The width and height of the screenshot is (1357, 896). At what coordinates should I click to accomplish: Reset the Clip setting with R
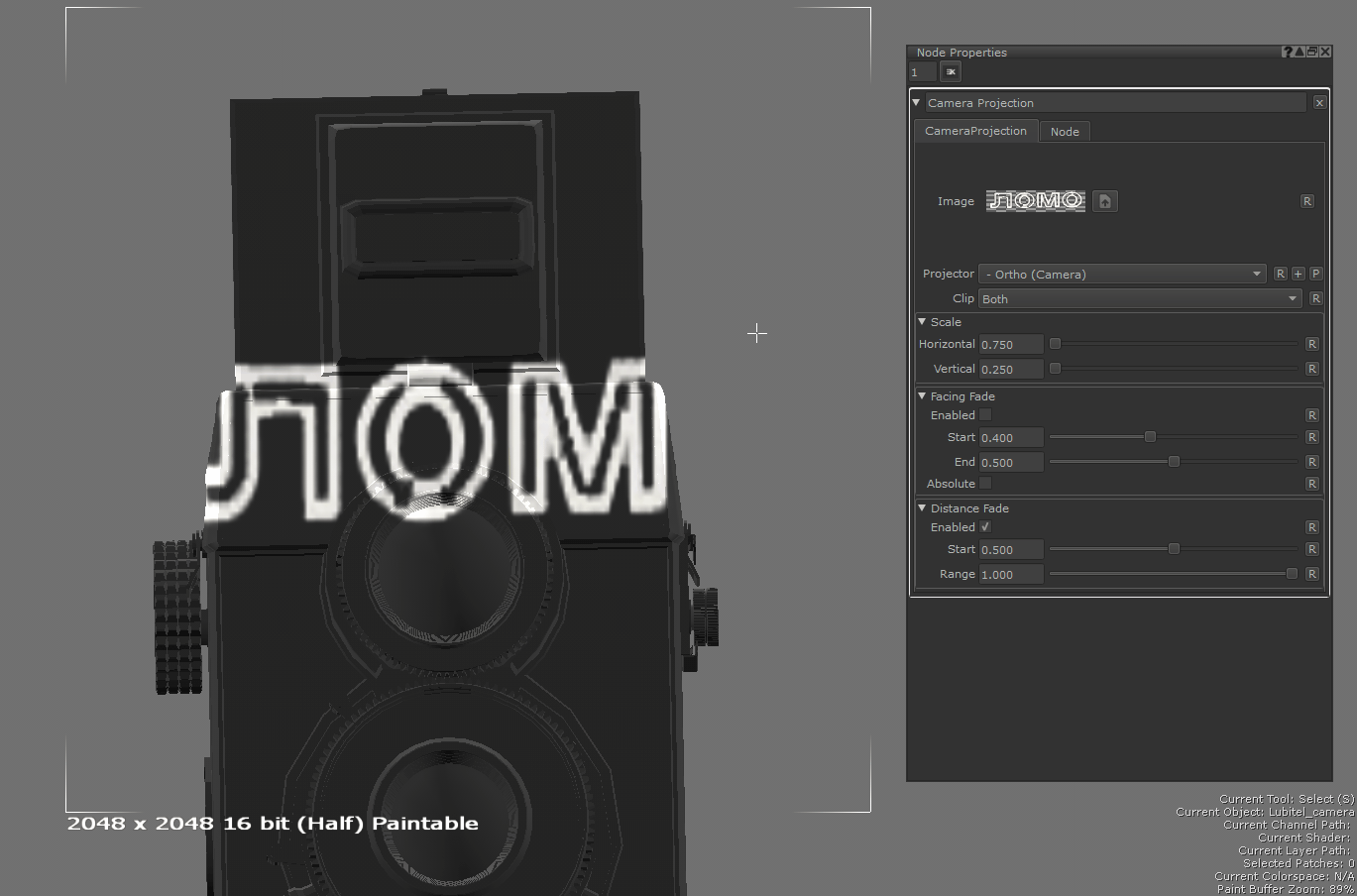pos(1315,298)
